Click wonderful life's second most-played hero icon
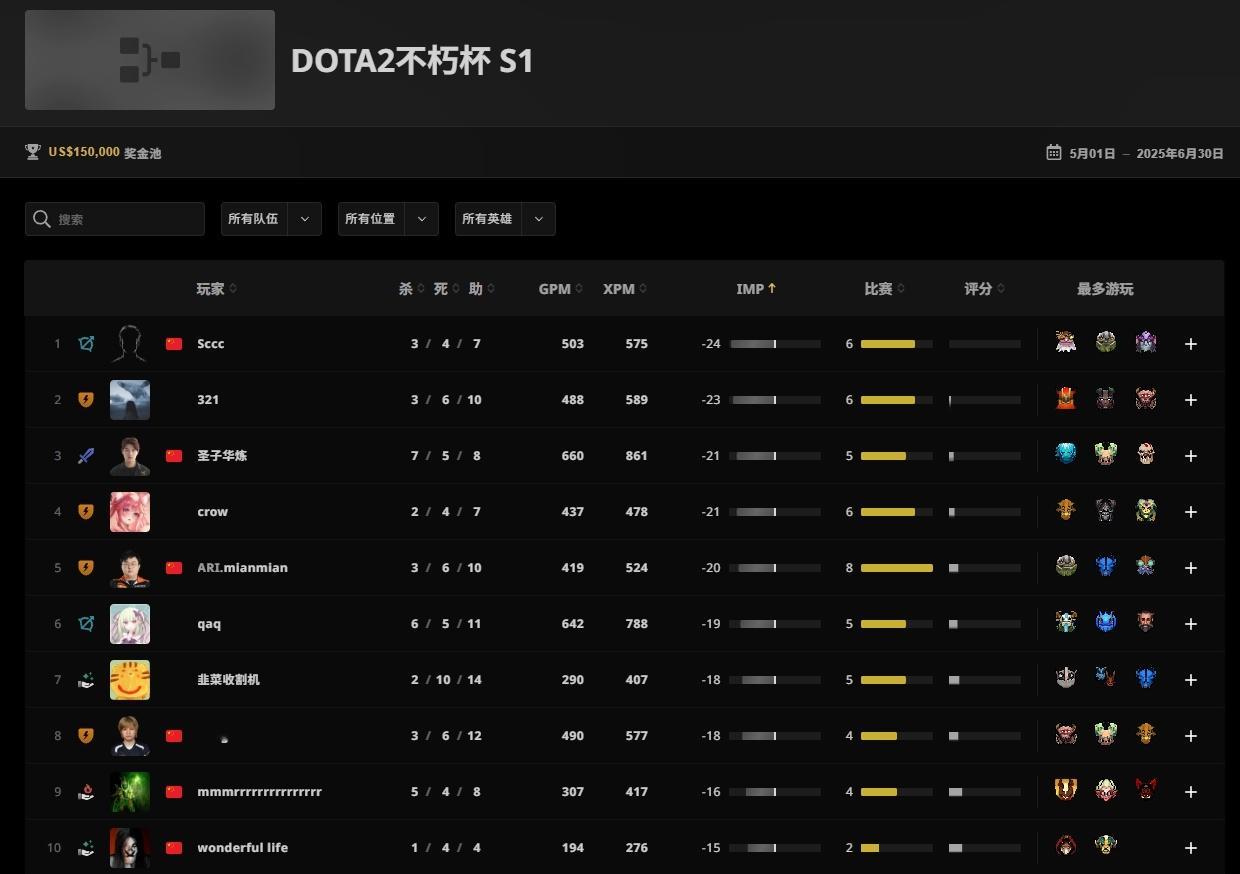The image size is (1240, 874). [x=1106, y=846]
